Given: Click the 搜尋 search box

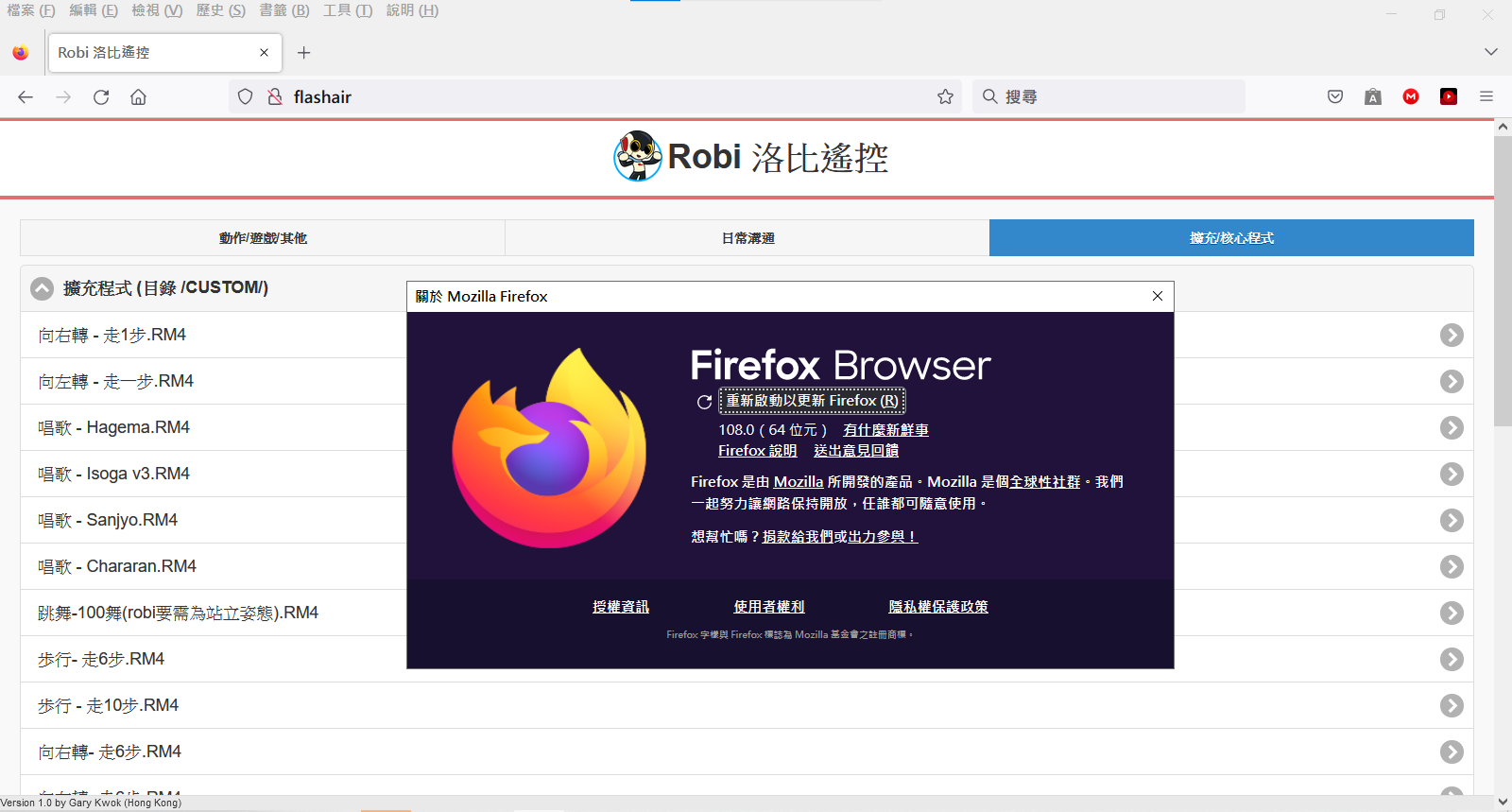Looking at the screenshot, I should (1108, 96).
